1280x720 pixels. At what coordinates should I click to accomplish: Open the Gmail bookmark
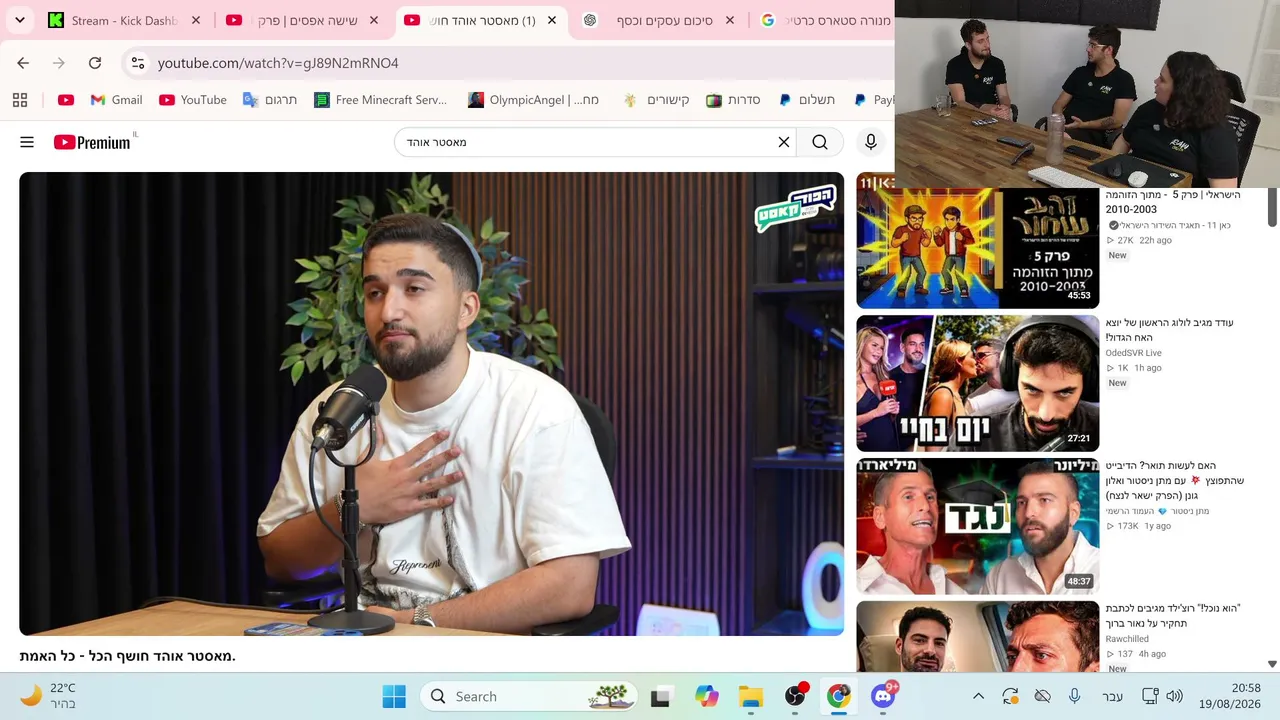[116, 100]
